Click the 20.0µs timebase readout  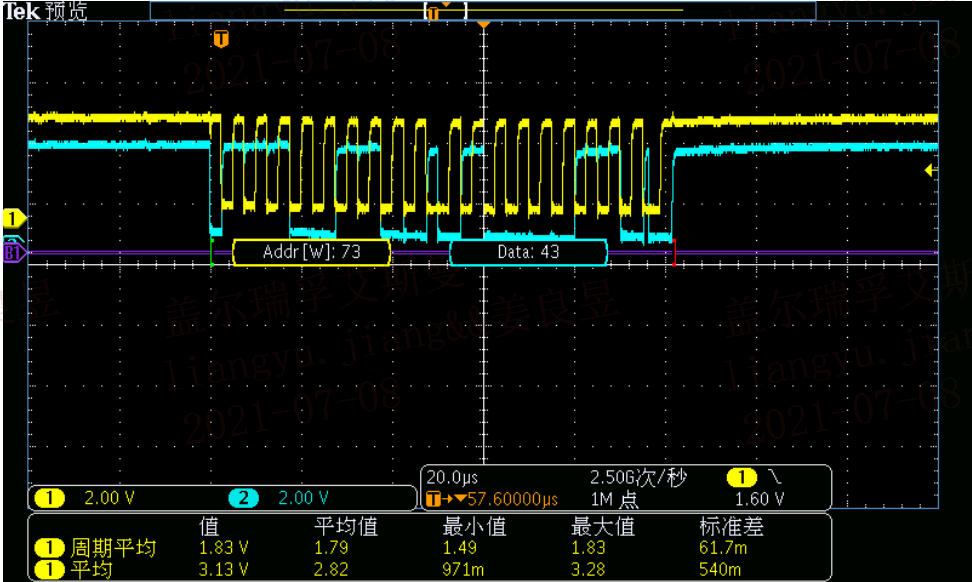point(452,478)
